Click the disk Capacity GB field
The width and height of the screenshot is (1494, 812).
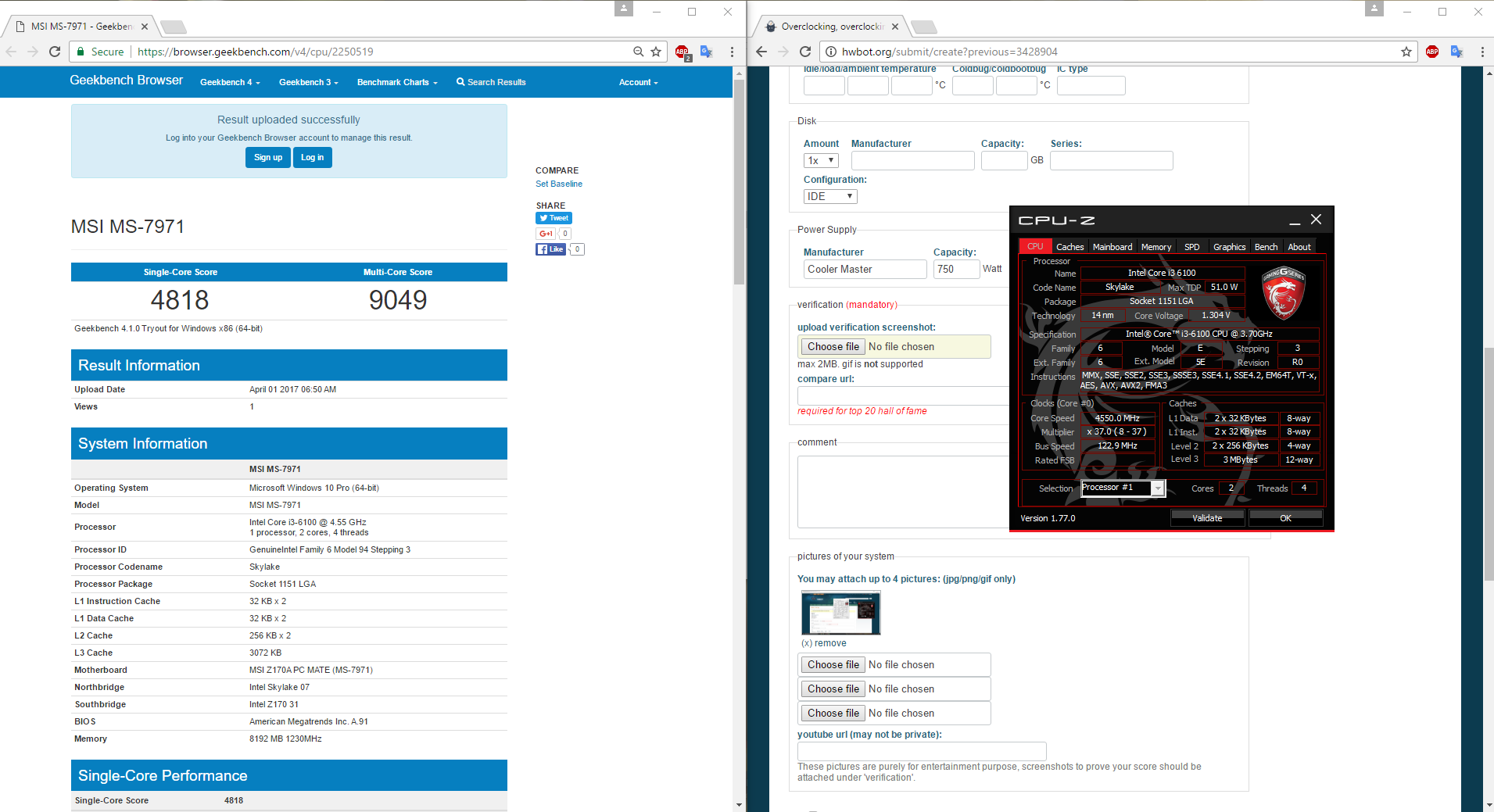click(x=1004, y=160)
